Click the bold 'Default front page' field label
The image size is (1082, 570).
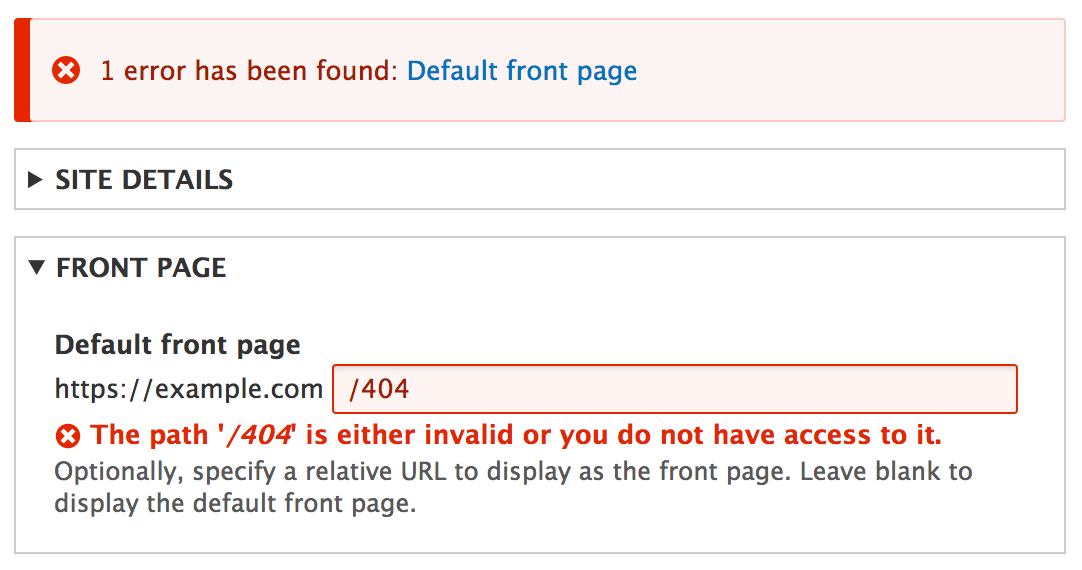coord(177,345)
